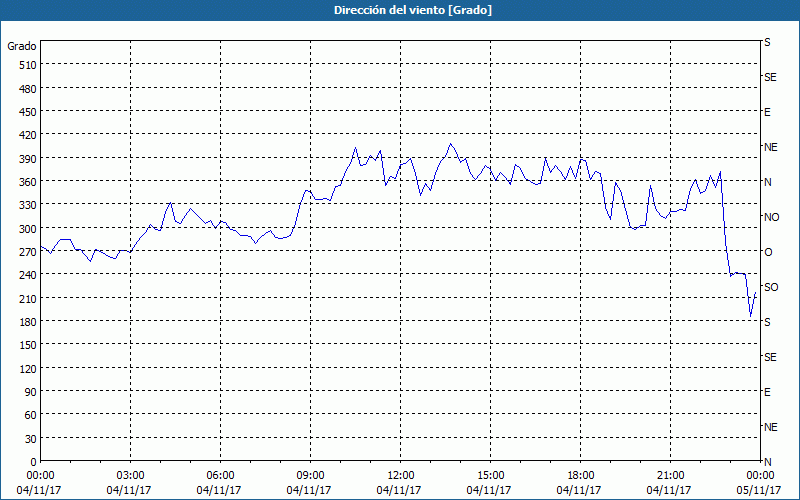Click the 'SE' compass label near 120 level
Viewport: 800px width, 500px height.
[x=770, y=357]
